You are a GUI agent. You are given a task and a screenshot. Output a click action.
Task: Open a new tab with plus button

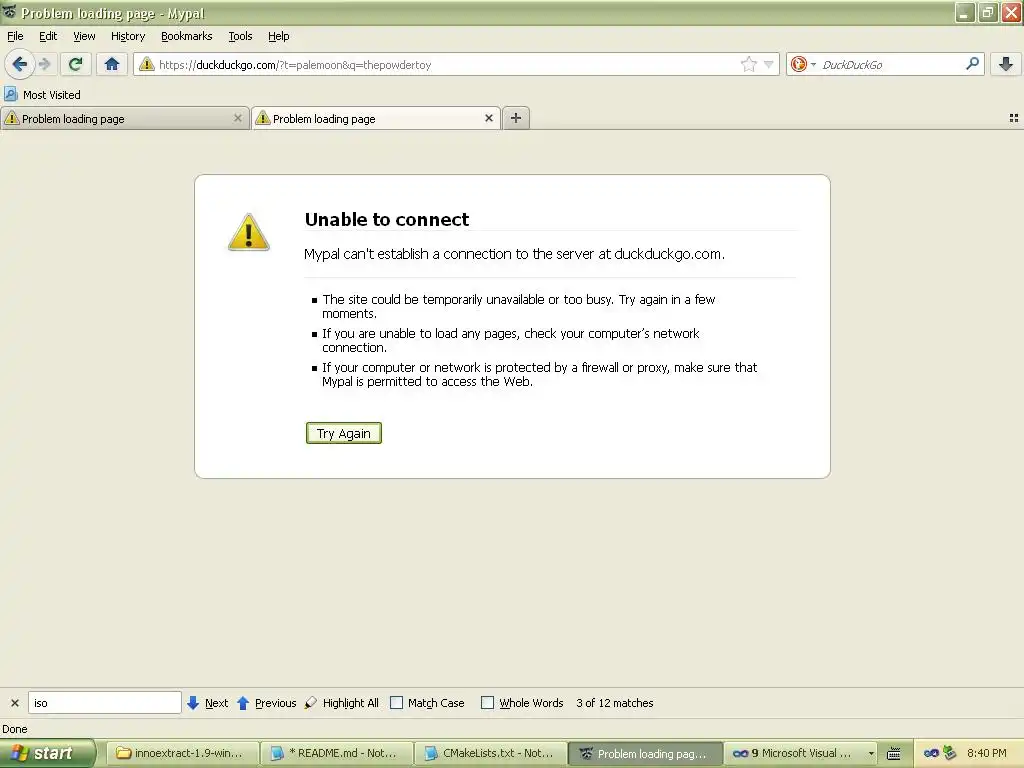tap(516, 118)
